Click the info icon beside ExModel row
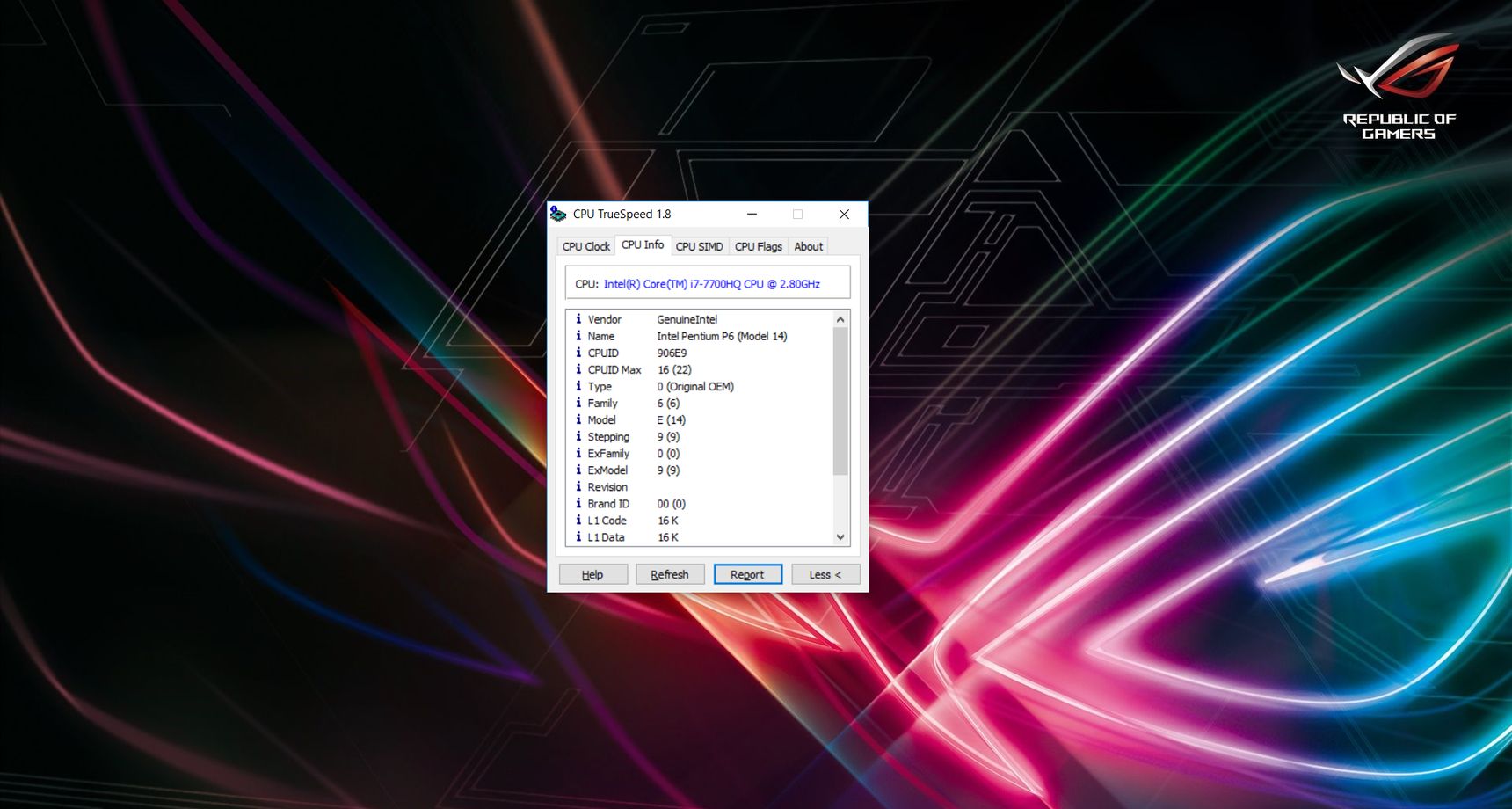 tap(578, 470)
